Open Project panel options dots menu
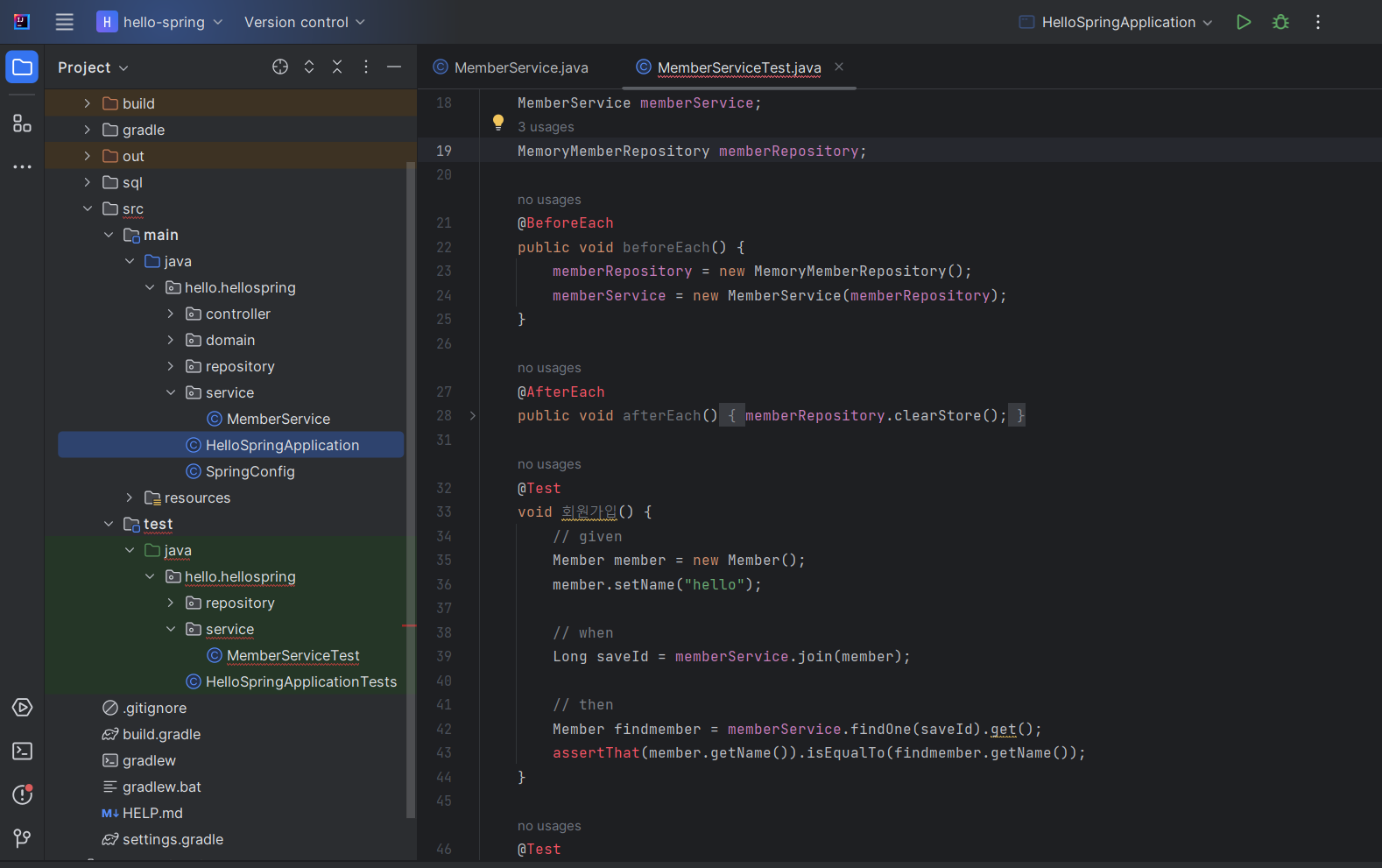 coord(366,67)
